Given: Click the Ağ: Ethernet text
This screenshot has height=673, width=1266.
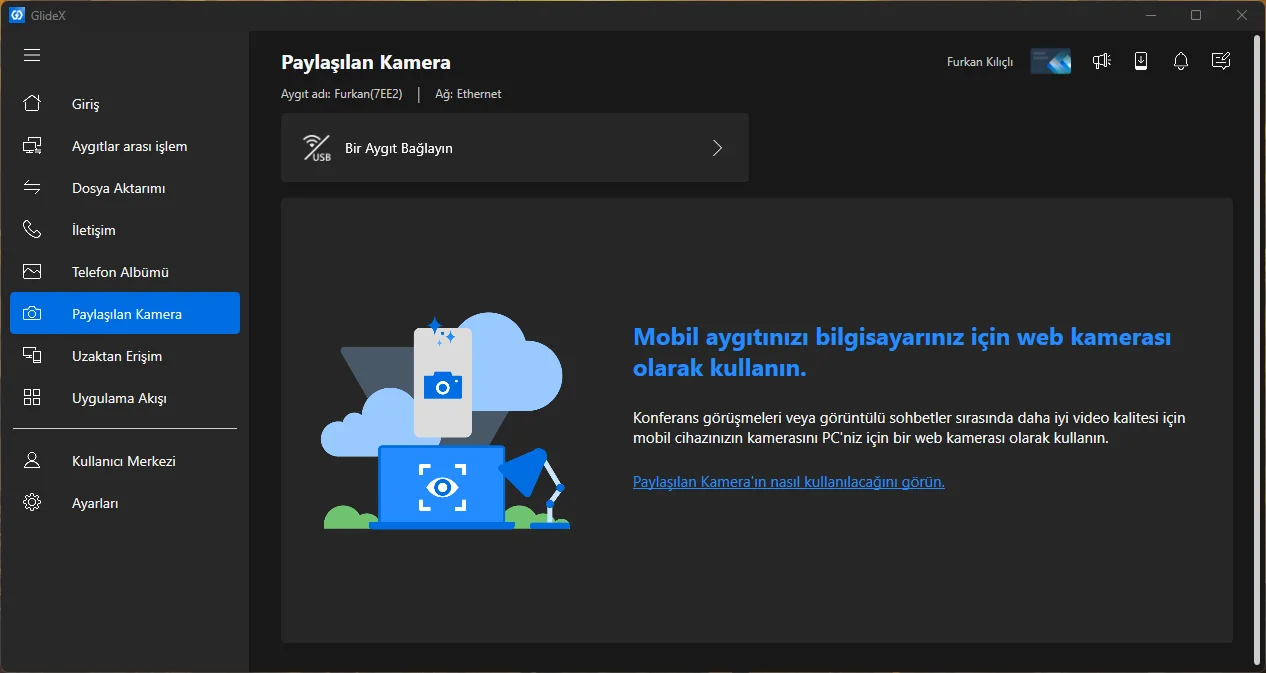Looking at the screenshot, I should coord(468,94).
